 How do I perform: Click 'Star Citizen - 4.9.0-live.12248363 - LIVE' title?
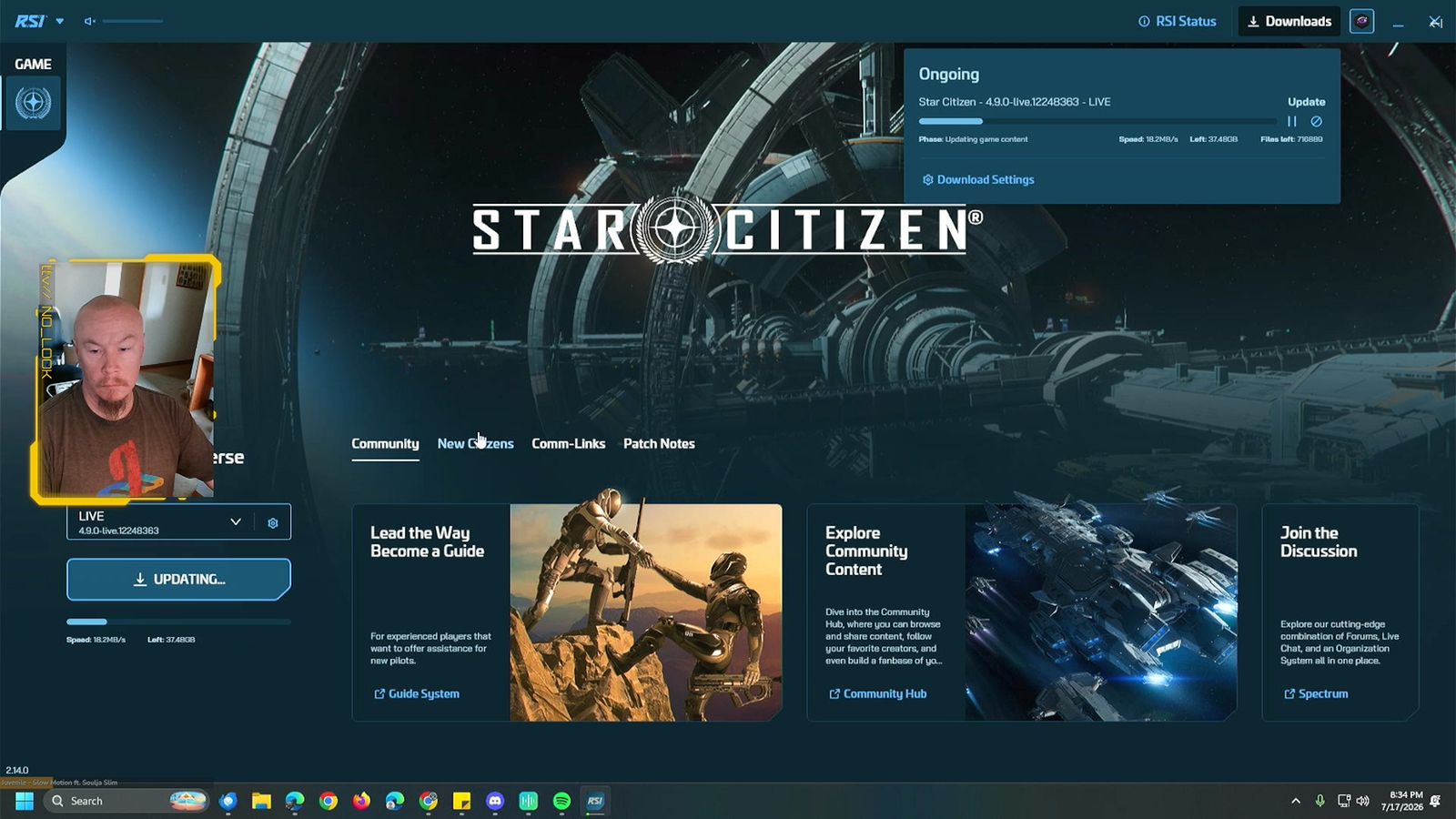point(1014,102)
